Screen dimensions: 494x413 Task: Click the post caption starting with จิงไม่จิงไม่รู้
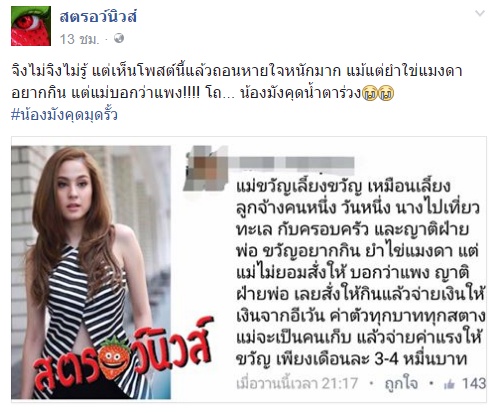click(237, 82)
